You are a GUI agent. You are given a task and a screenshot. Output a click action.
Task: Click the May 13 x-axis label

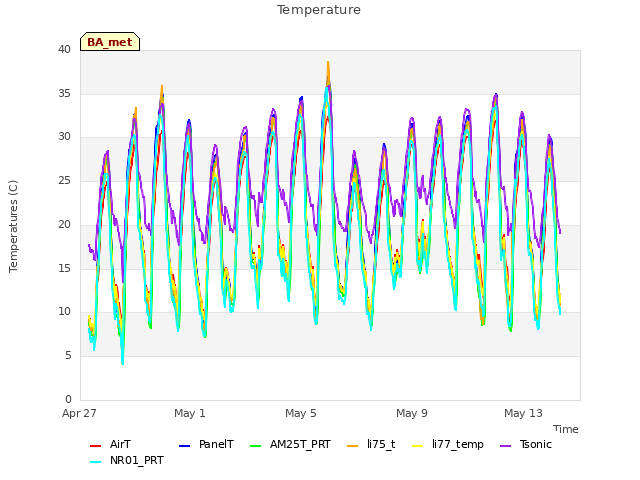pyautogui.click(x=523, y=413)
